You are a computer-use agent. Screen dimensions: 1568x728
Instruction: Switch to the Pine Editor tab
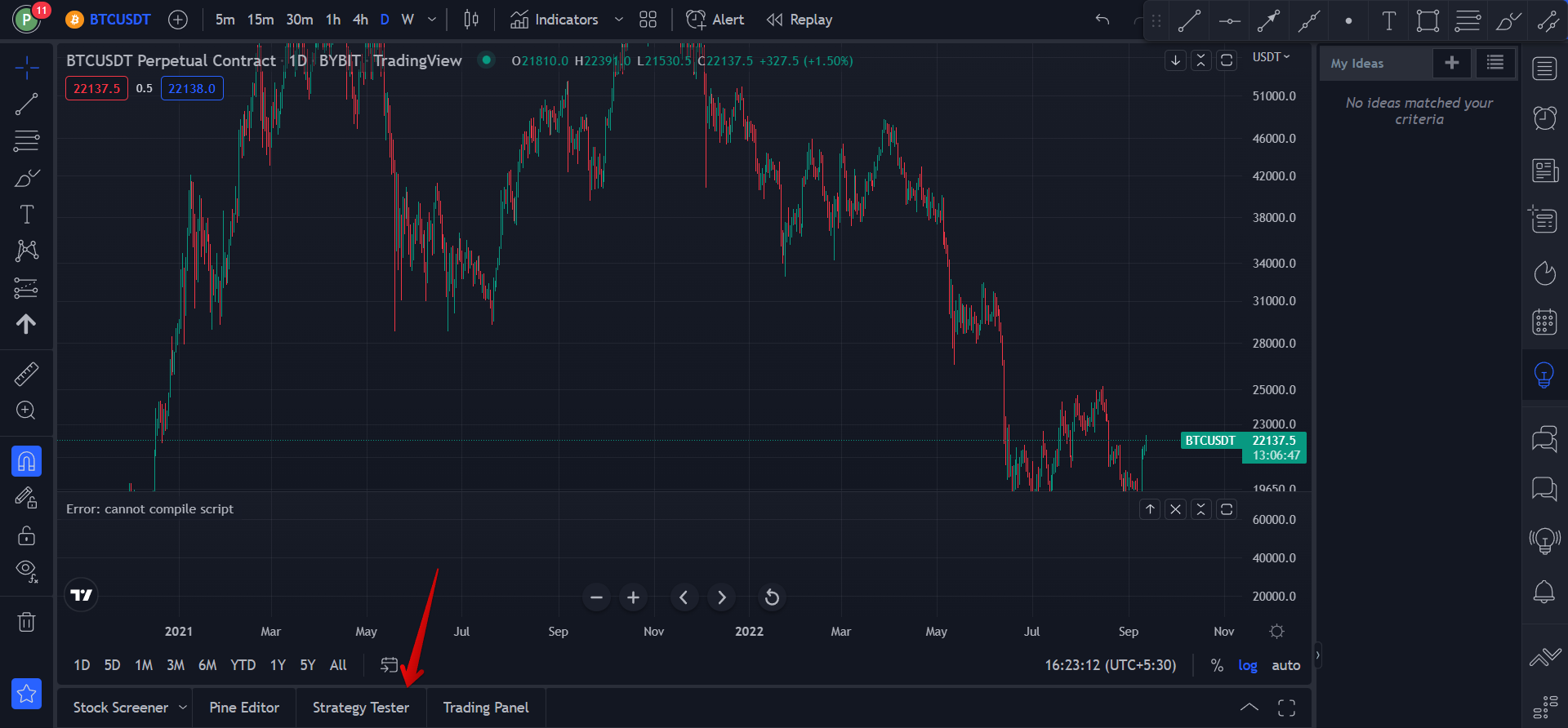pos(244,708)
